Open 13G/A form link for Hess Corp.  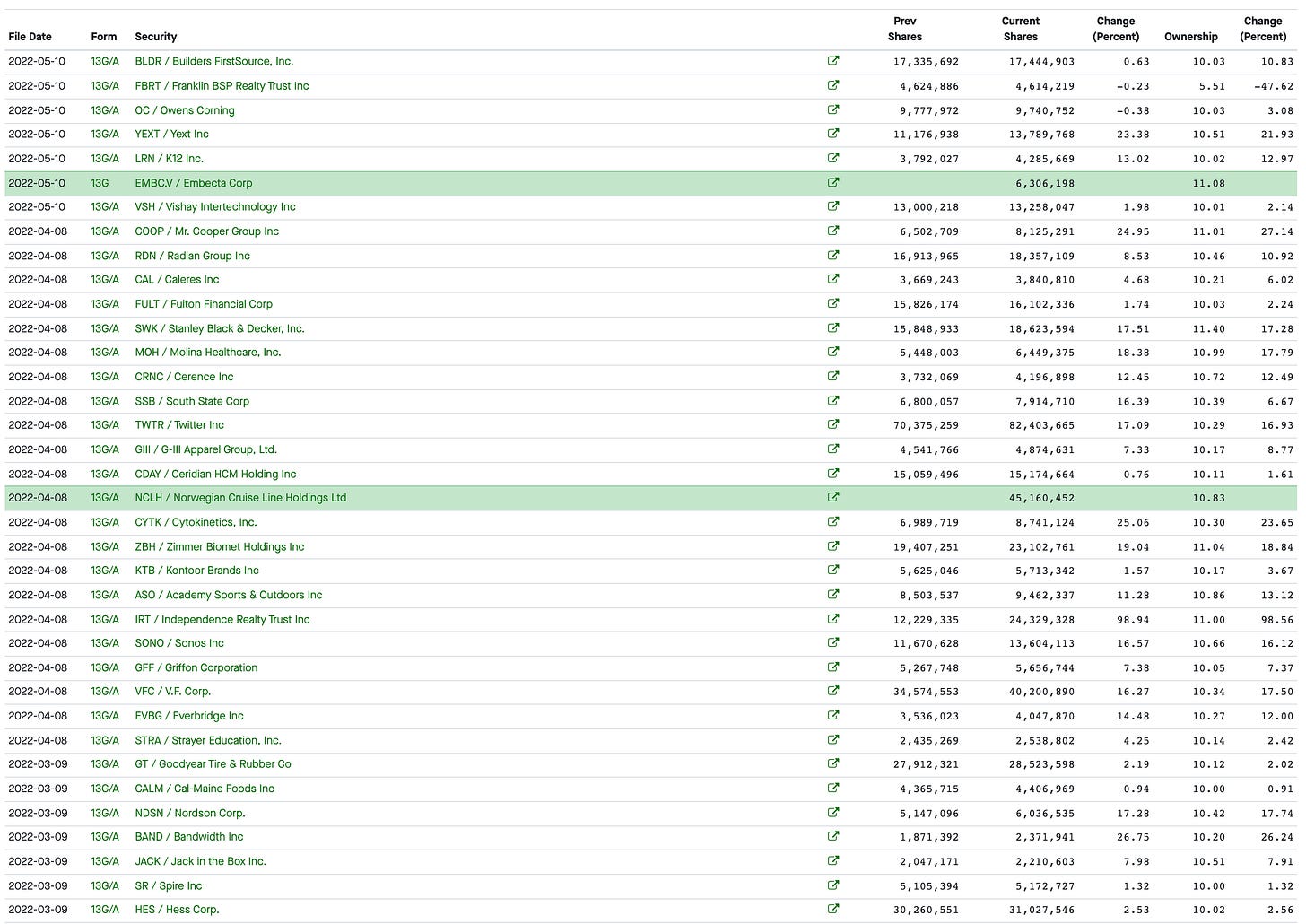(105, 909)
